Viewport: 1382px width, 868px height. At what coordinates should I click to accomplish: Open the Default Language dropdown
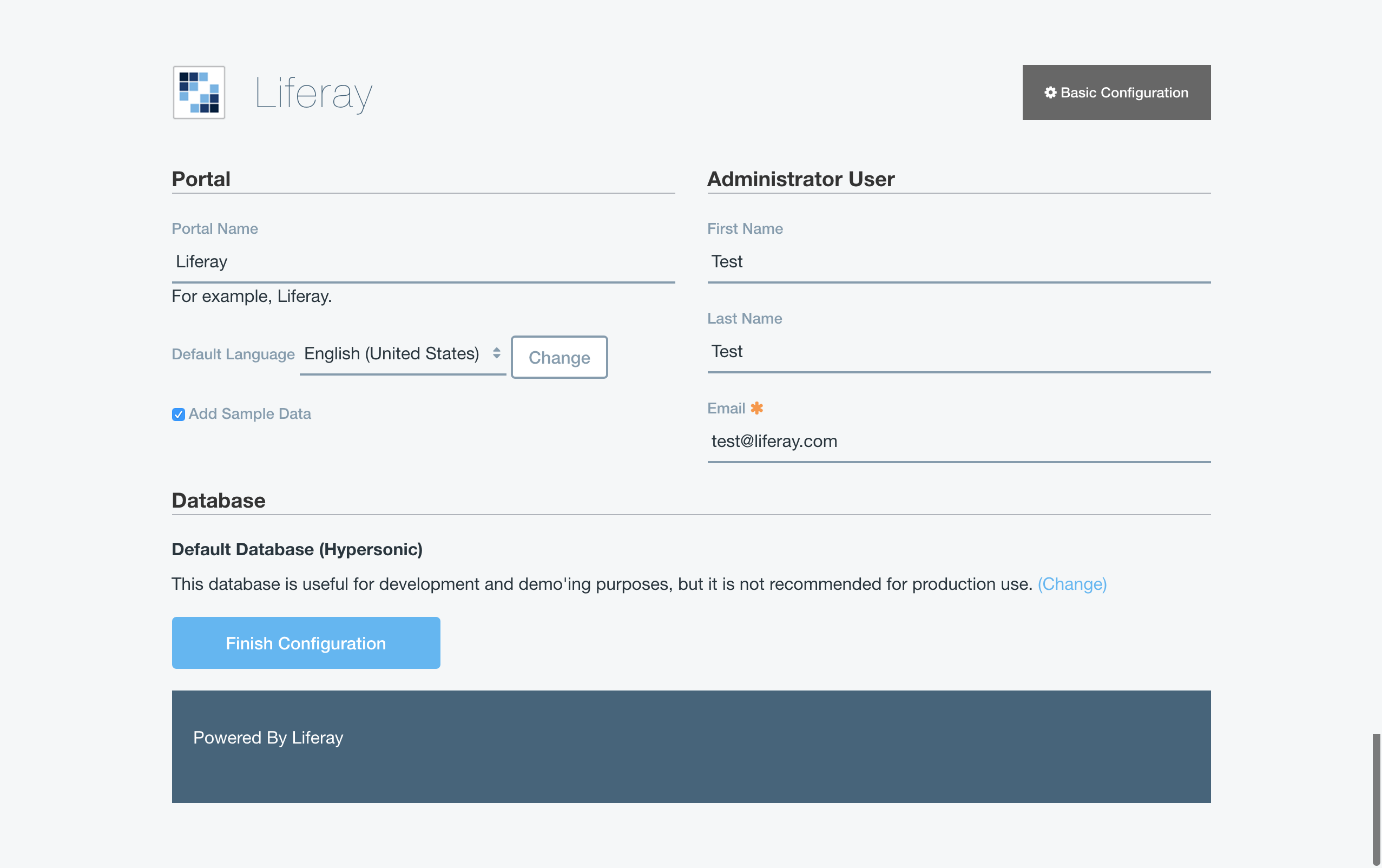coord(403,354)
